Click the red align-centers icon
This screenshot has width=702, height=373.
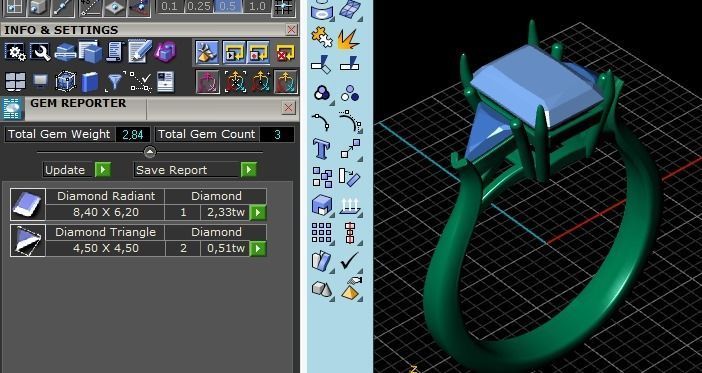[350, 233]
